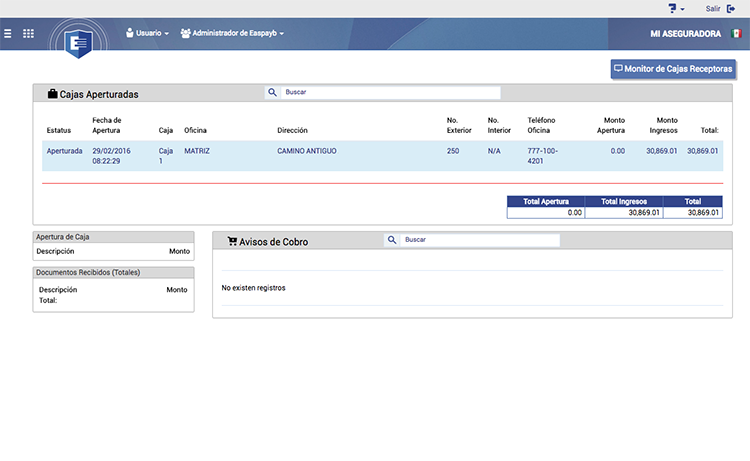Screen dimensions: 750x461
Task: Click phone number 777-100-4201
Action: coord(542,156)
